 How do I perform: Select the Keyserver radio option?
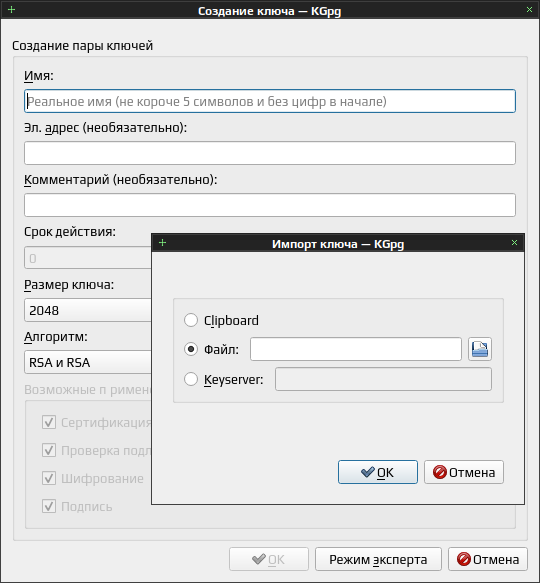coord(191,379)
